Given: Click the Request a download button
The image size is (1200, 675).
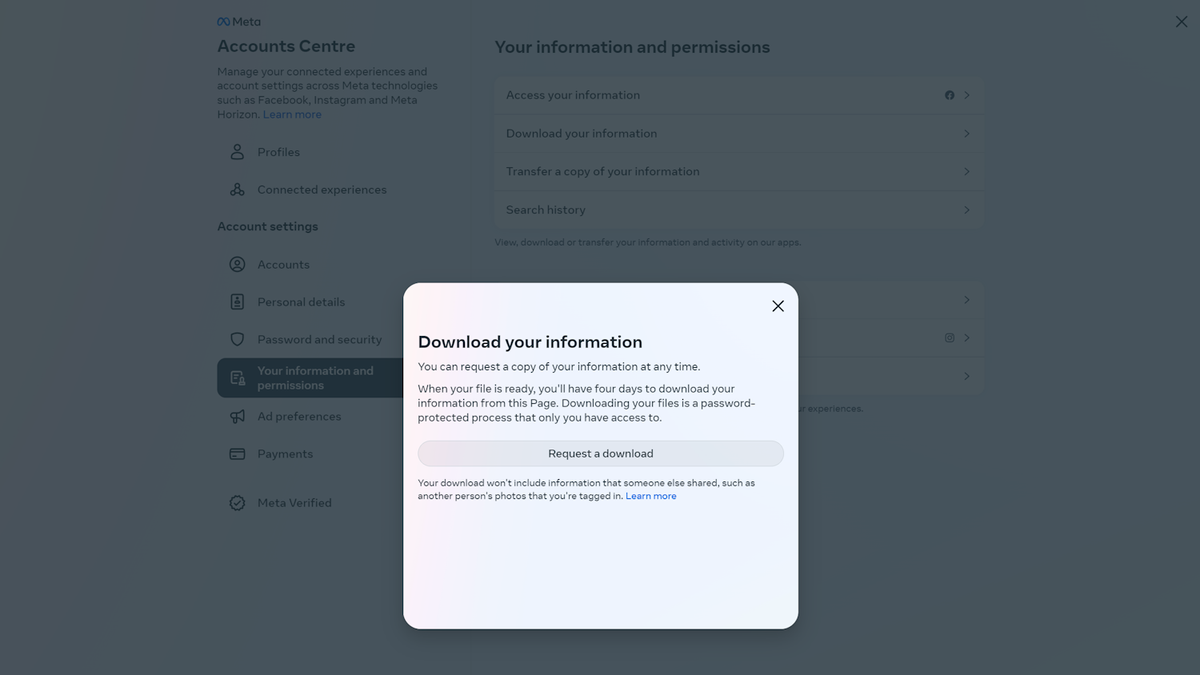Looking at the screenshot, I should tap(601, 453).
